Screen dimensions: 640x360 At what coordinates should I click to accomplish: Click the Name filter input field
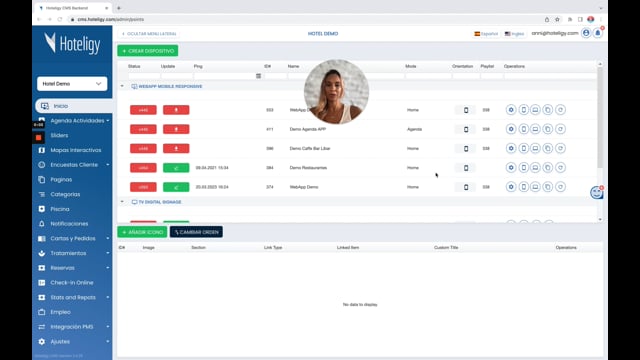[345, 76]
